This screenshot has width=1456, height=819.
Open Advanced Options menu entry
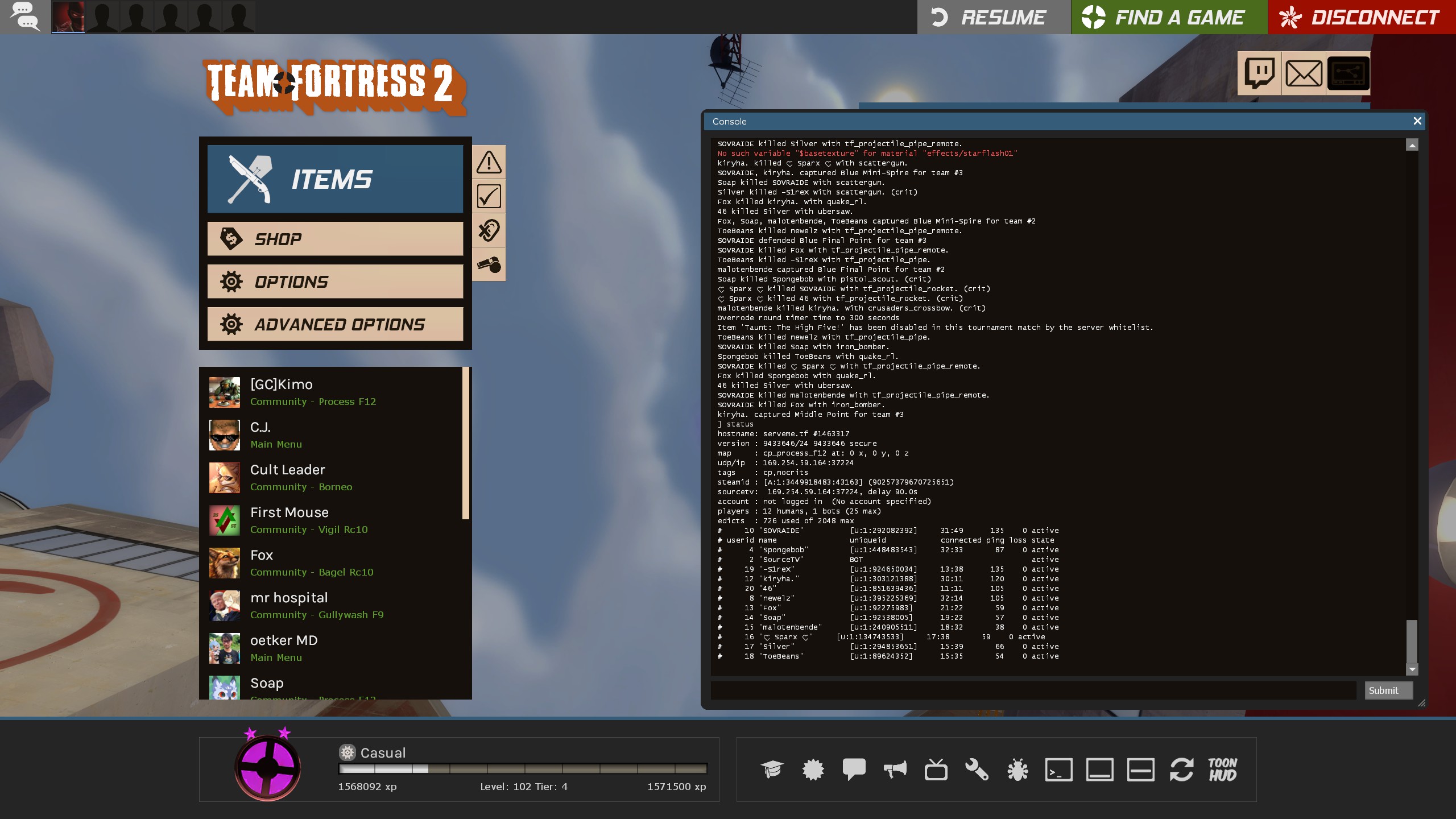(x=335, y=324)
